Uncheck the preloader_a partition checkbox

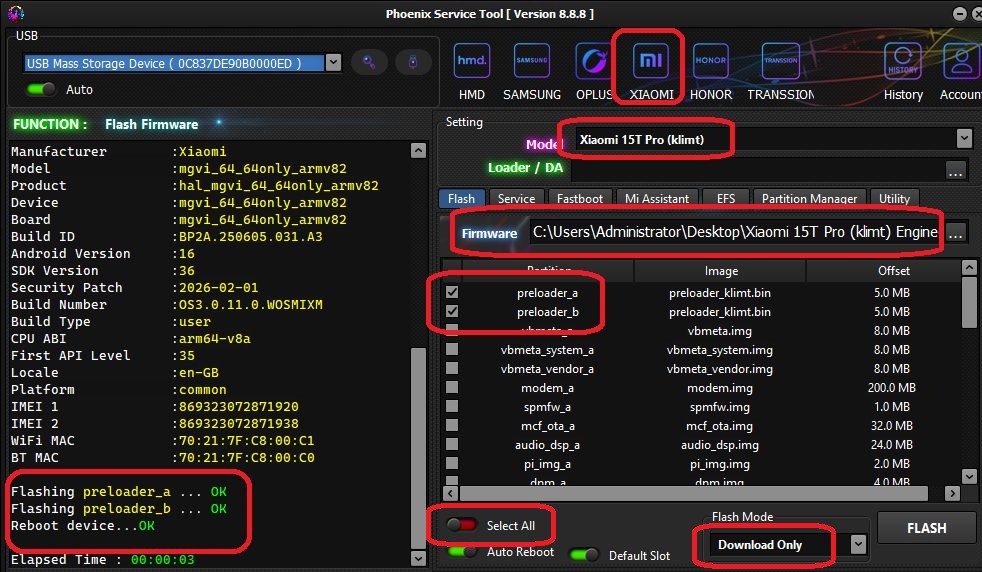[x=452, y=292]
